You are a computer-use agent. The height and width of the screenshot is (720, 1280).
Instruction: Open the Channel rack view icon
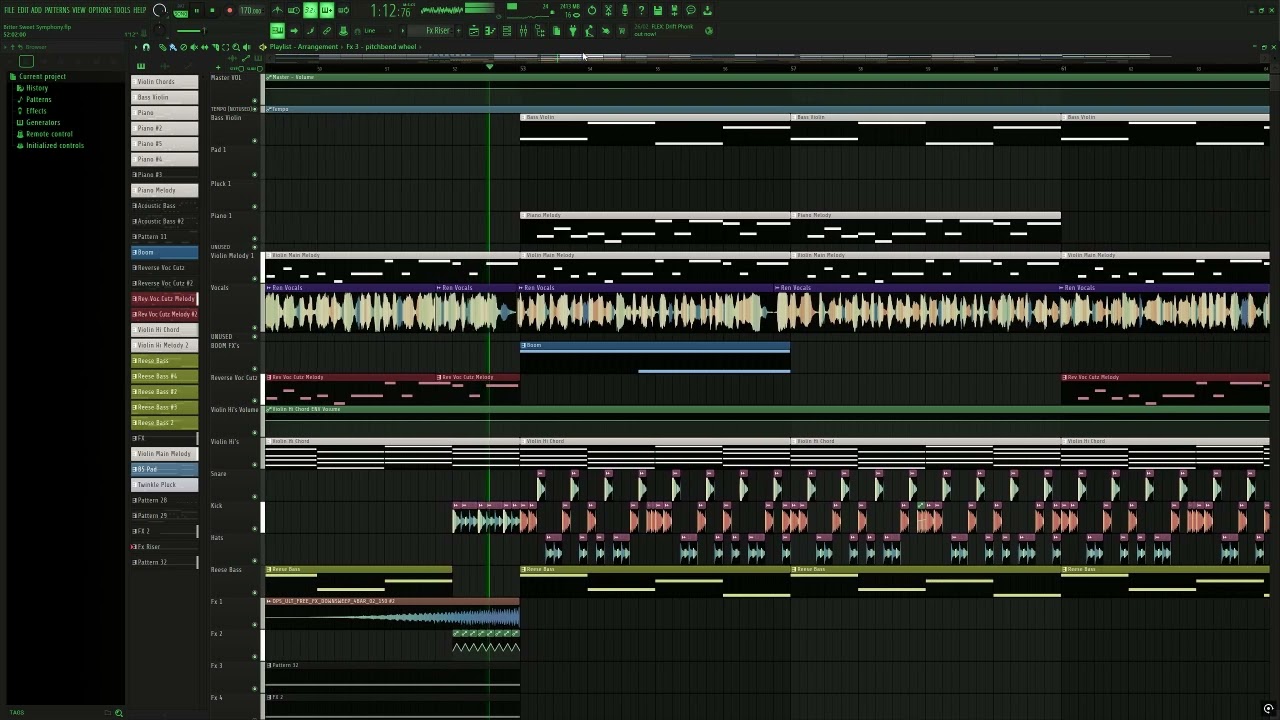pyautogui.click(x=506, y=30)
